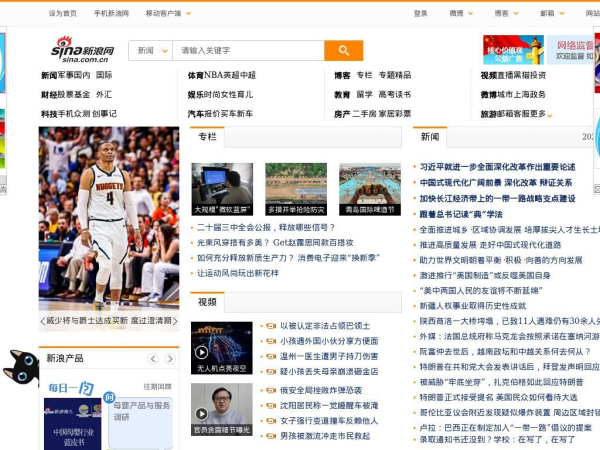Open 卢拉 一带一路 倡议提案 headline
The width and height of the screenshot is (600, 450).
[505, 427]
